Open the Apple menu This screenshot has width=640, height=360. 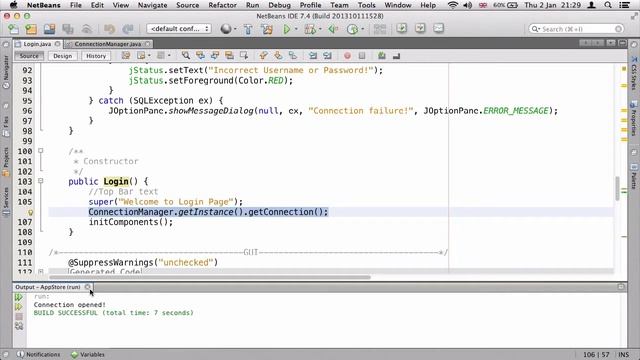[x=13, y=5]
